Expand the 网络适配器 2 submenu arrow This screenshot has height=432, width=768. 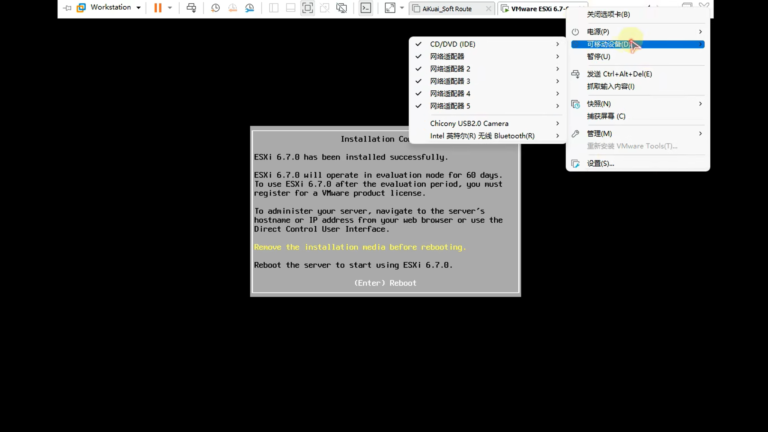click(557, 69)
